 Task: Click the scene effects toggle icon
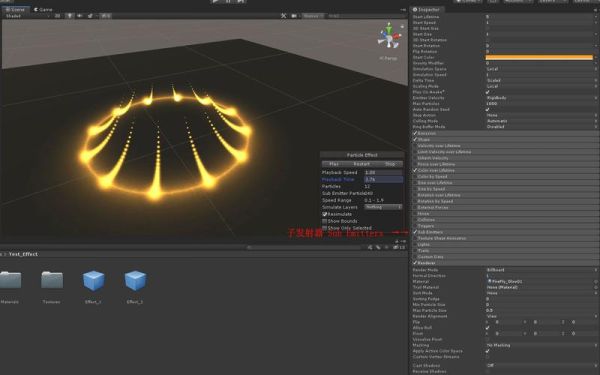[x=90, y=16]
